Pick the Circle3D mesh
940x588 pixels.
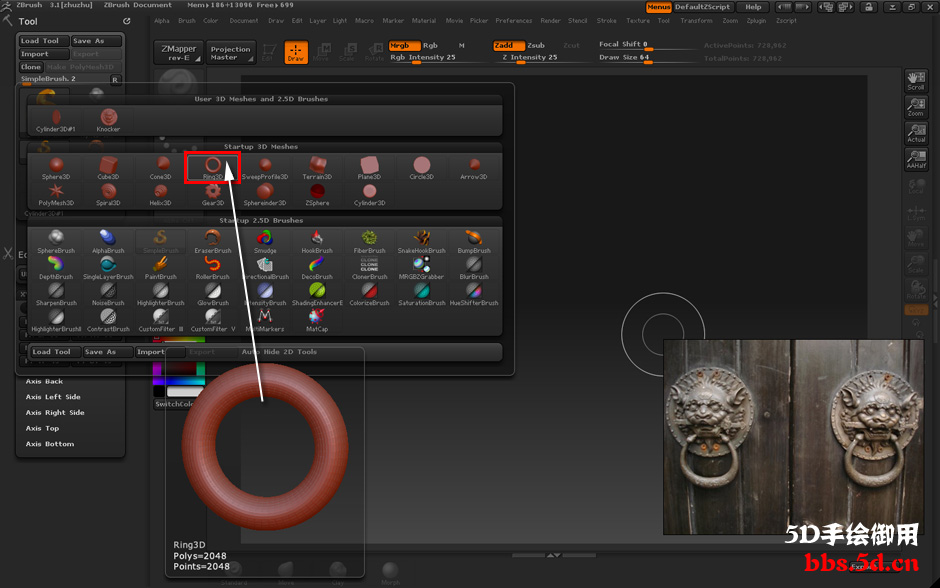(421, 168)
